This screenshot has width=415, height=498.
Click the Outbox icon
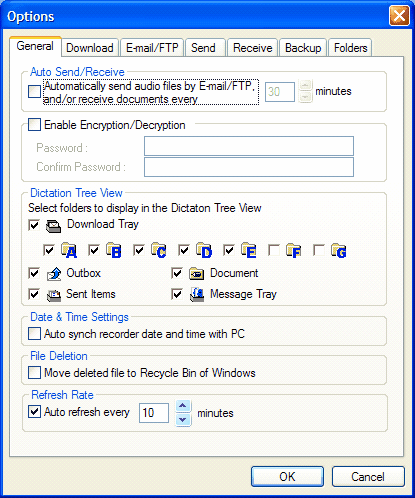pos(54,274)
